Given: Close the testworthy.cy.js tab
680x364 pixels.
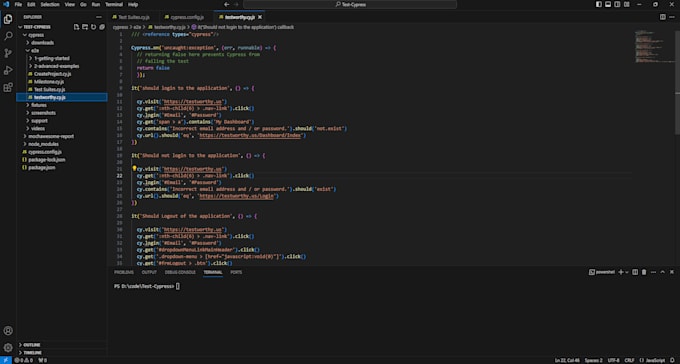Looking at the screenshot, I should click(260, 17).
